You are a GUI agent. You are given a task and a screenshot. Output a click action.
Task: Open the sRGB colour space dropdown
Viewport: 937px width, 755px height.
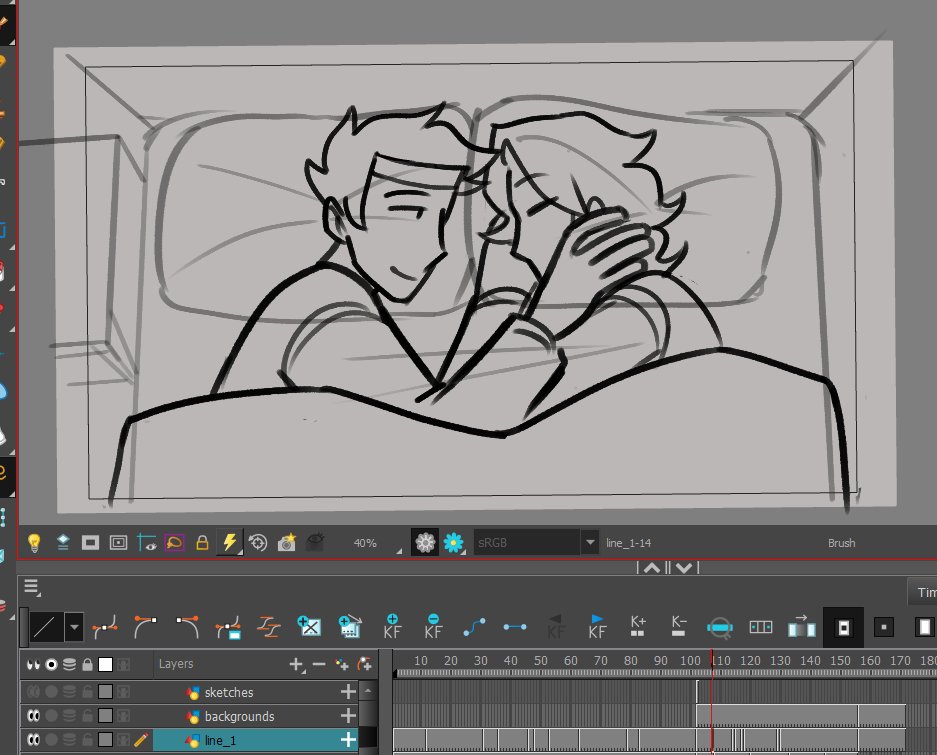click(590, 542)
